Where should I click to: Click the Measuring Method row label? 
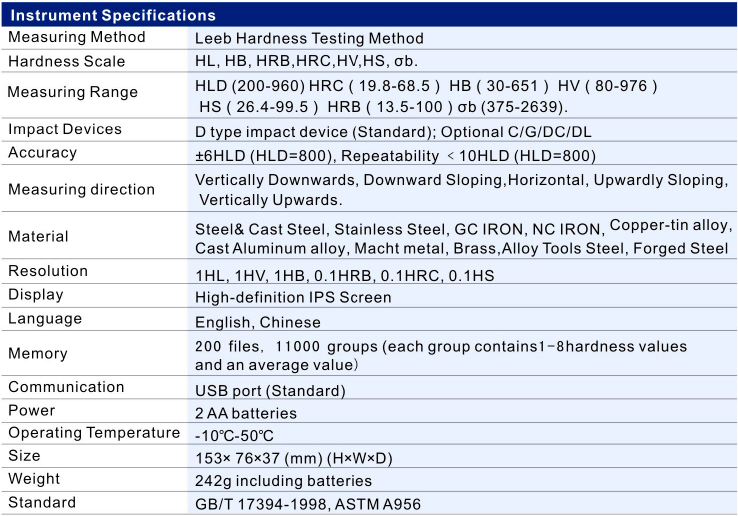tap(77, 37)
